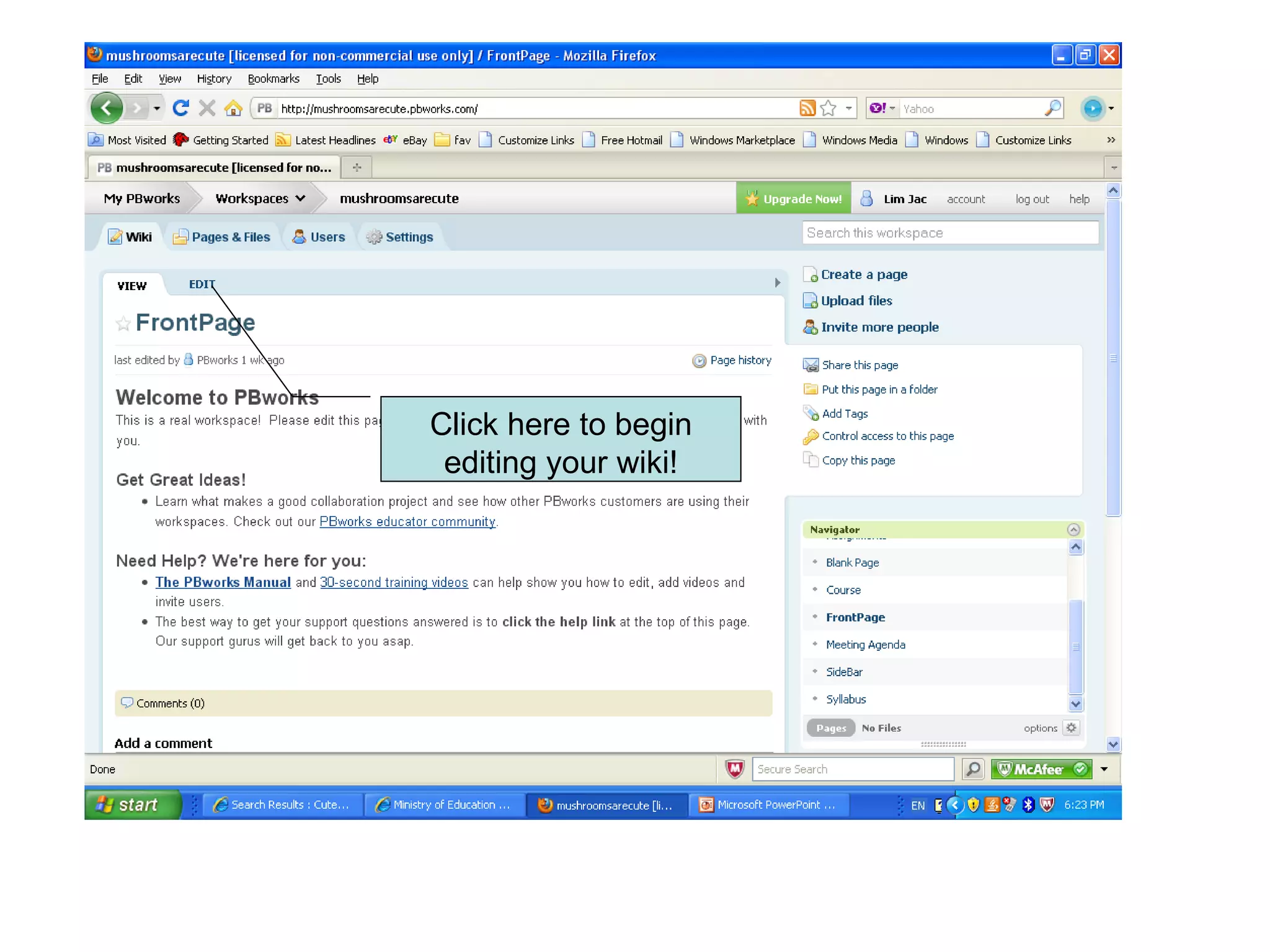
Task: Click the Back navigation arrow
Action: coord(107,108)
